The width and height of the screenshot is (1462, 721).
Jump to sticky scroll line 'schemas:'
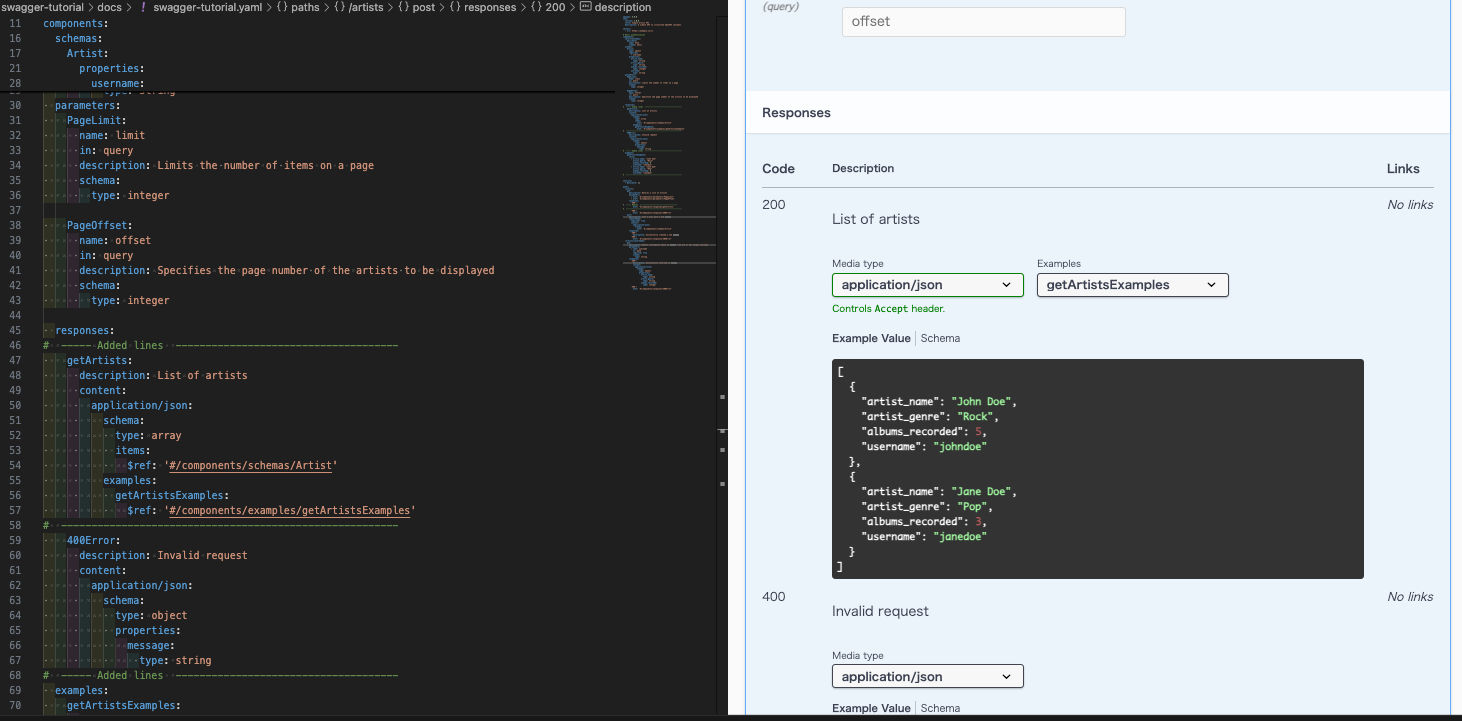click(x=77, y=38)
